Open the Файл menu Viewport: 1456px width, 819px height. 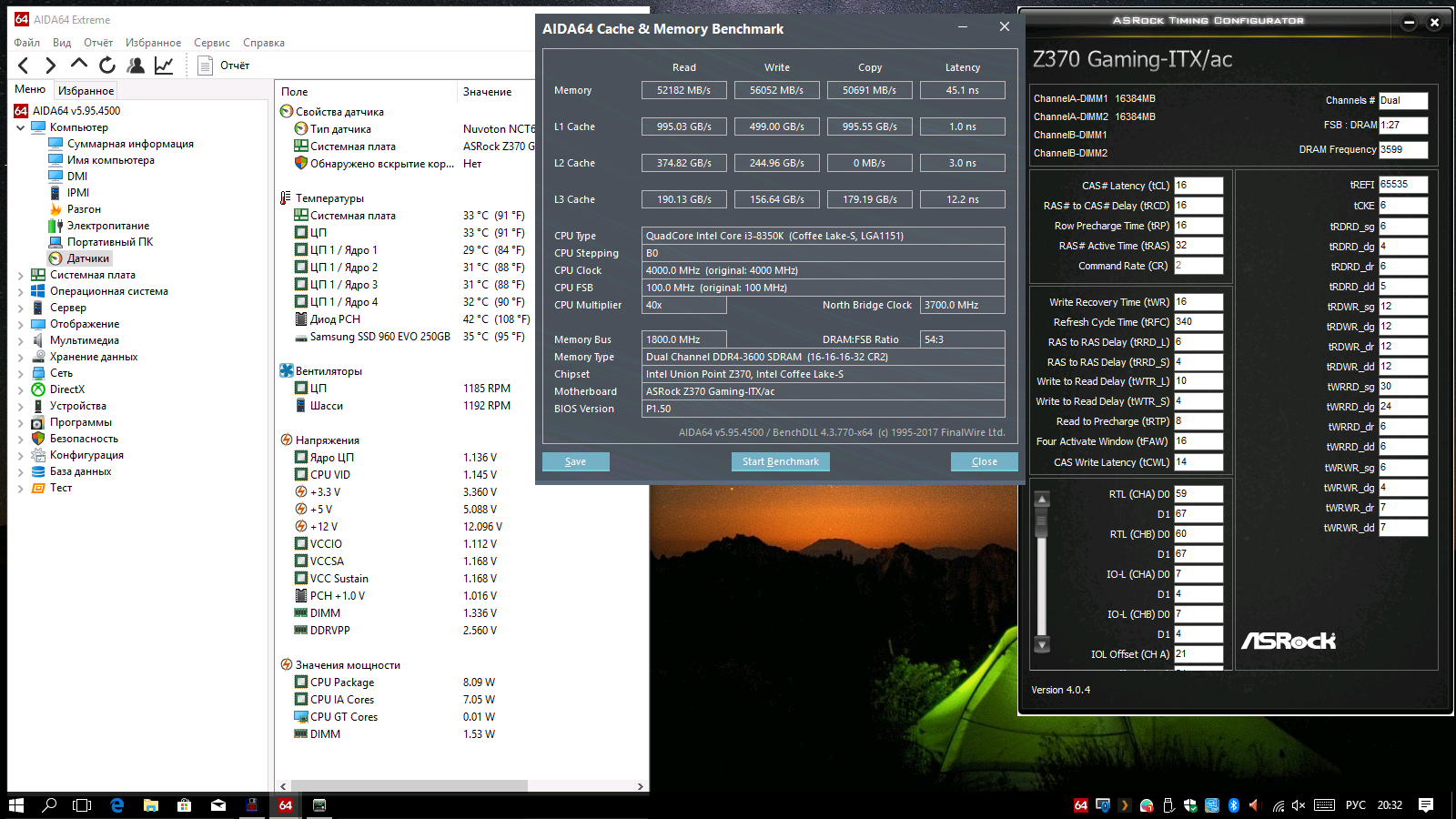pos(27,43)
